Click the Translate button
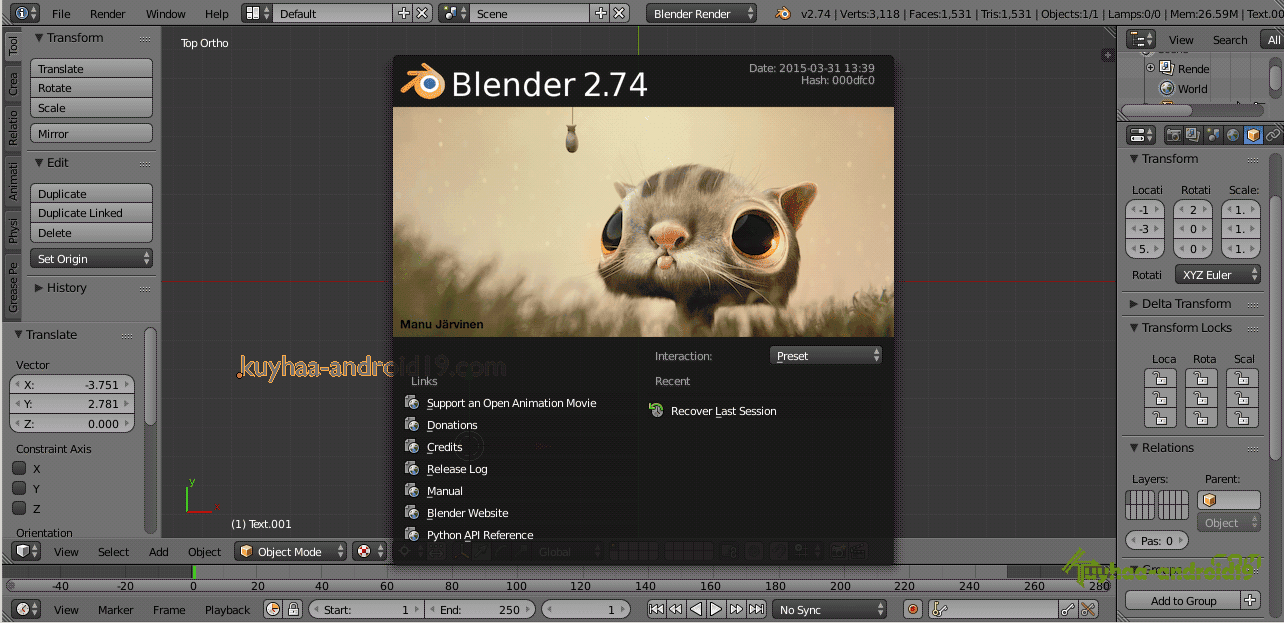 pos(91,68)
